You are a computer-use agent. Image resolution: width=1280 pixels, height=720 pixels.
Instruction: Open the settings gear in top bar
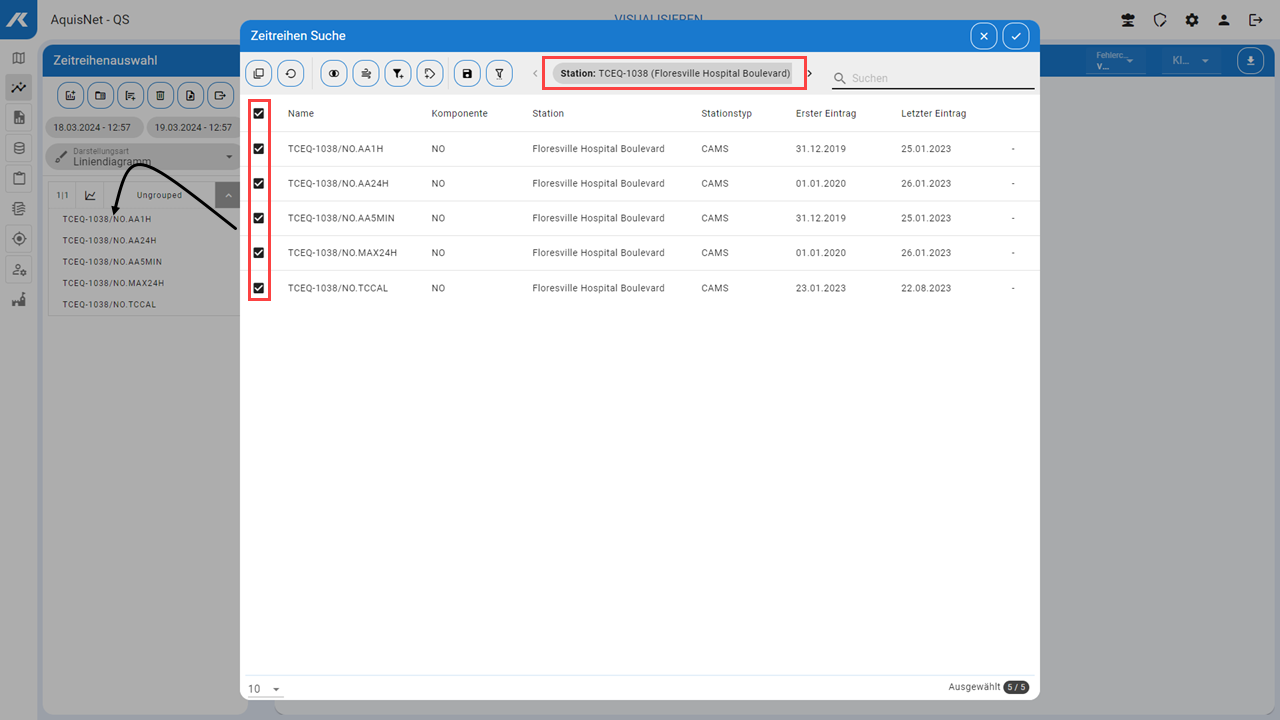[x=1192, y=20]
